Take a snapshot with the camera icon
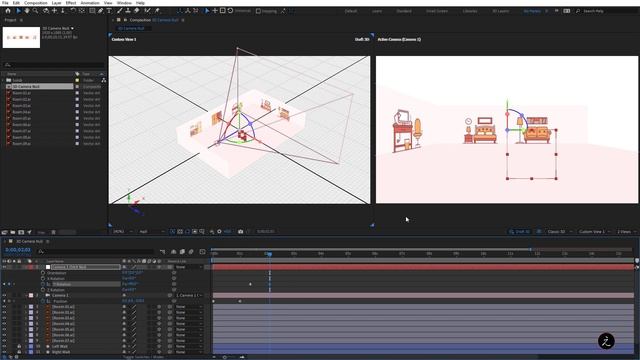This screenshot has height=360, width=640. coord(240,231)
